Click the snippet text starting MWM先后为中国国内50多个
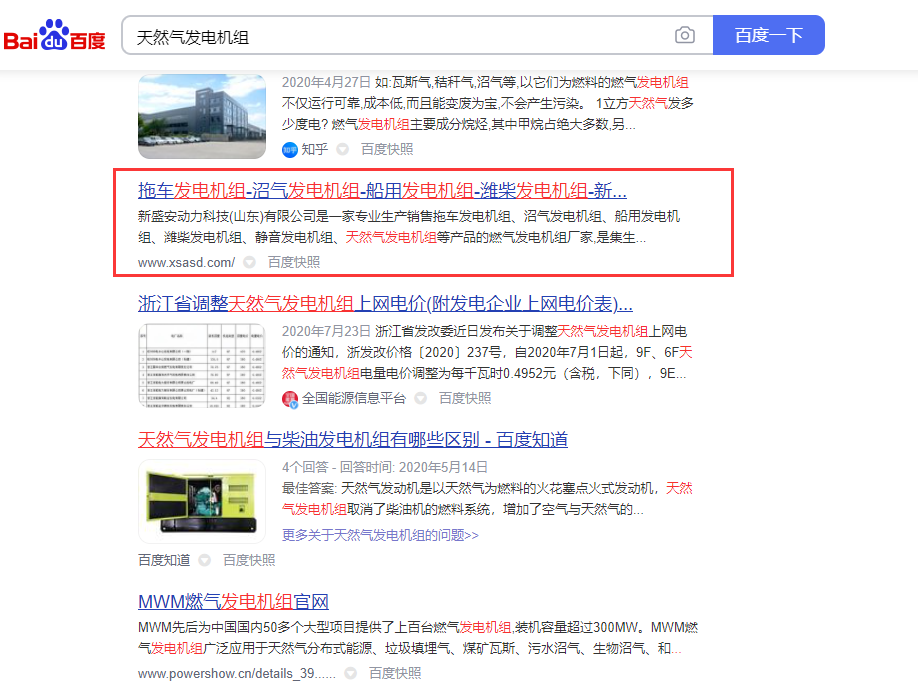 [x=418, y=638]
